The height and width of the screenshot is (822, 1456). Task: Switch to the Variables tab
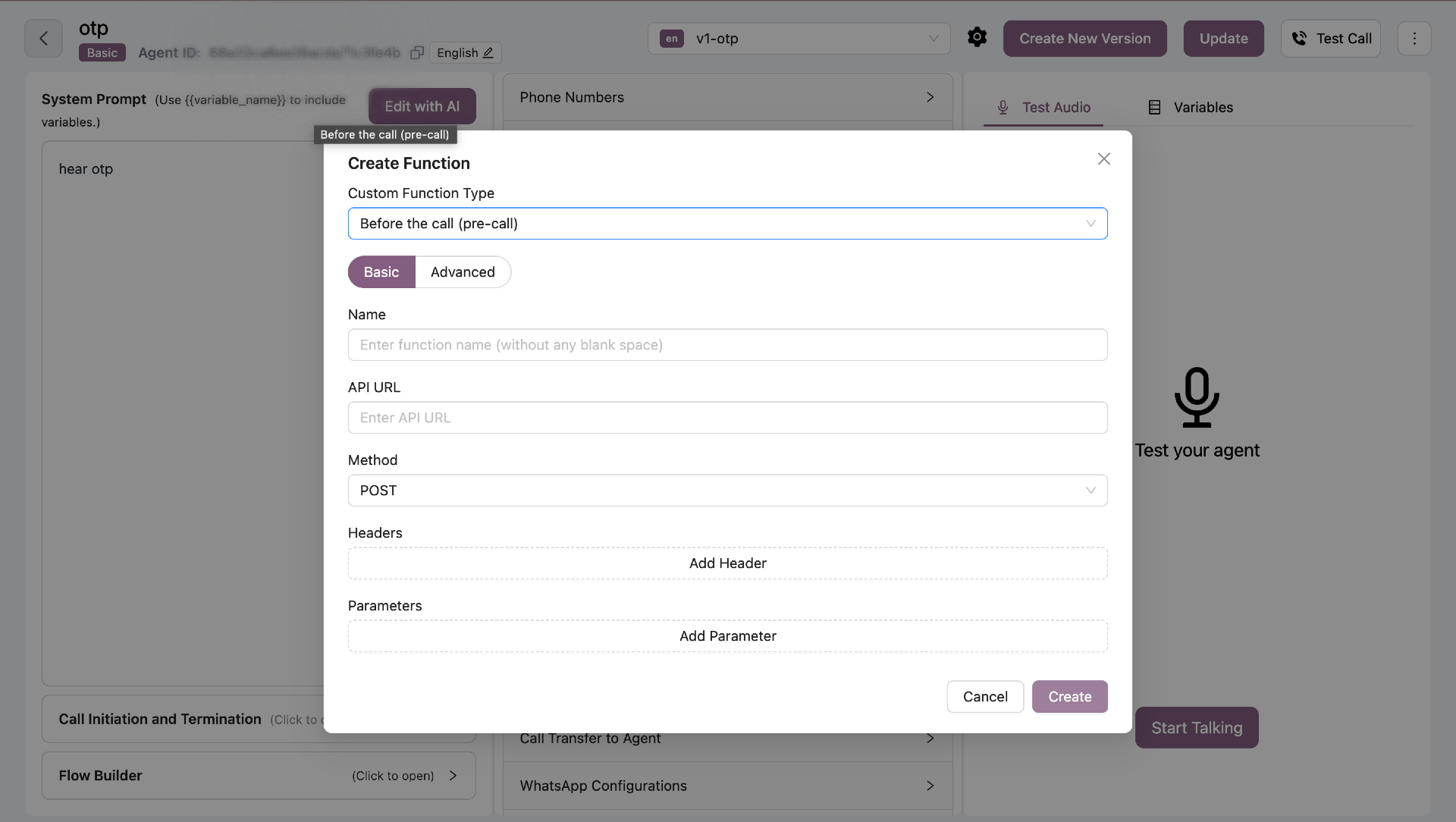1191,108
